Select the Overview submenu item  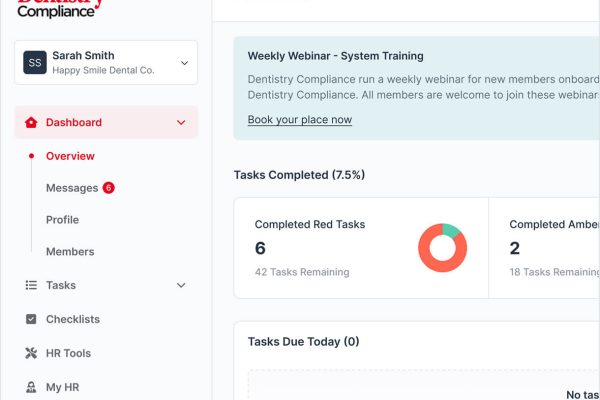pos(70,156)
